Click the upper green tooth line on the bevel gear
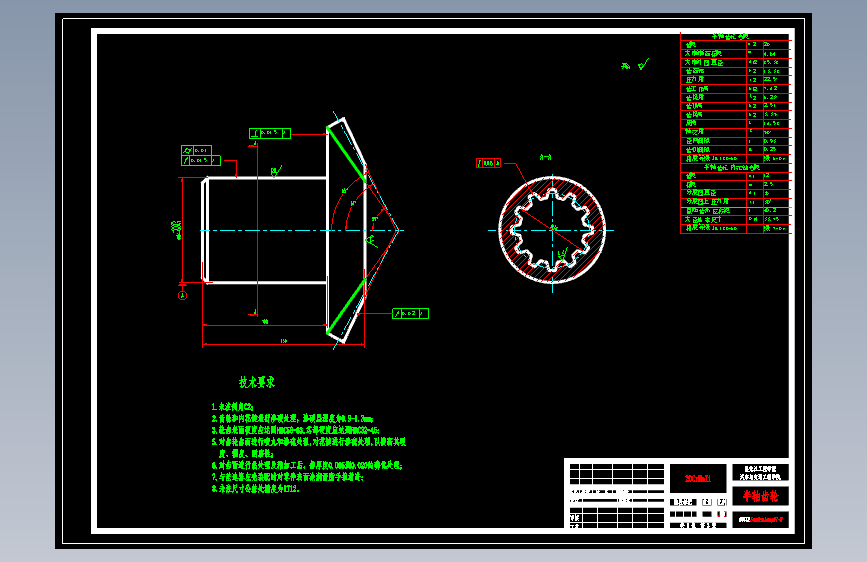This screenshot has height=562, width=867. click(x=347, y=153)
